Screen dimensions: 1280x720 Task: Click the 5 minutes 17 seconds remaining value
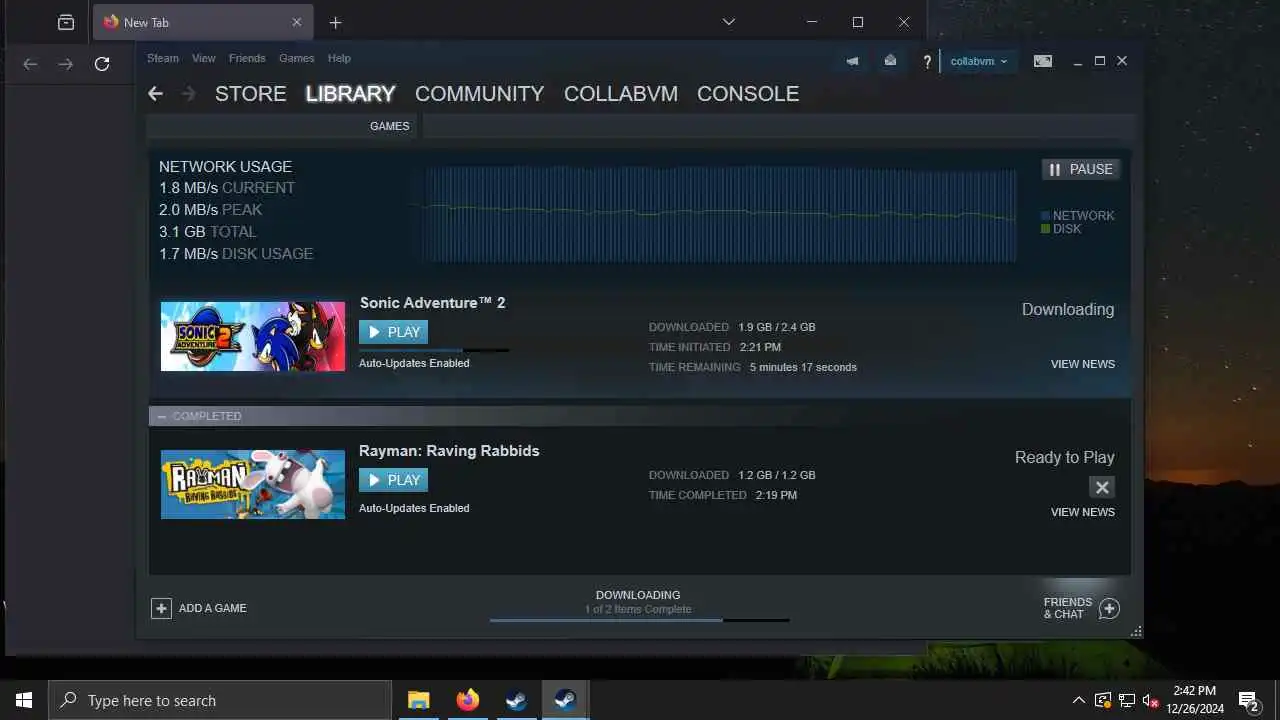(x=803, y=367)
